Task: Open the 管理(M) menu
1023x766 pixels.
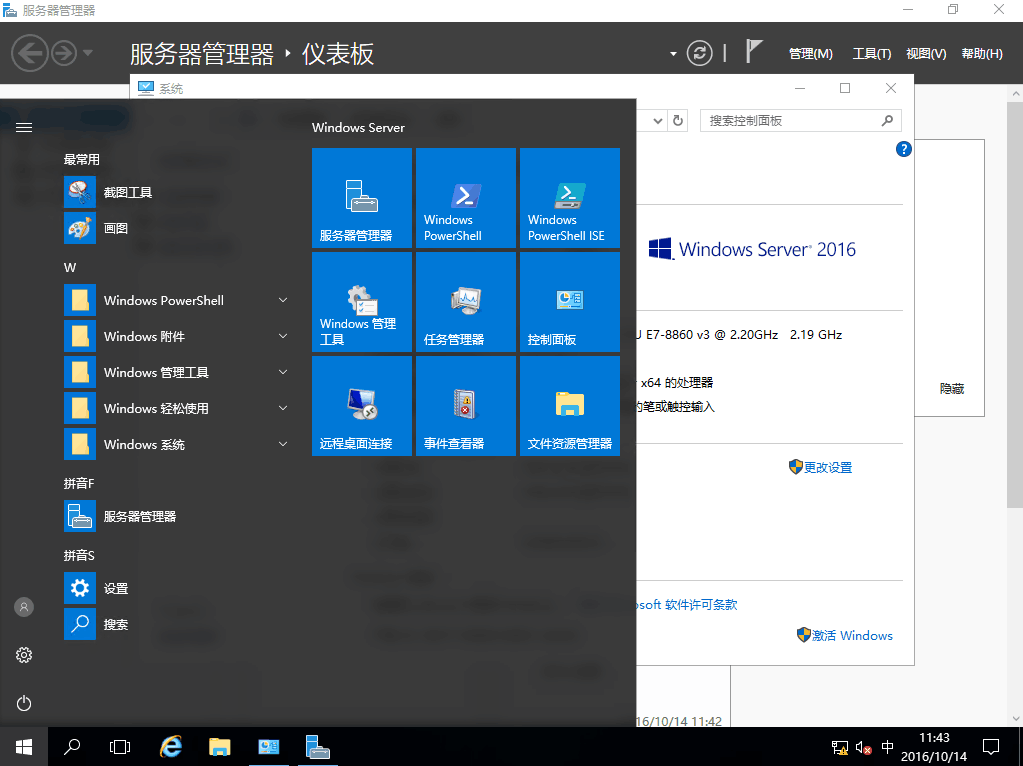Action: 811,54
